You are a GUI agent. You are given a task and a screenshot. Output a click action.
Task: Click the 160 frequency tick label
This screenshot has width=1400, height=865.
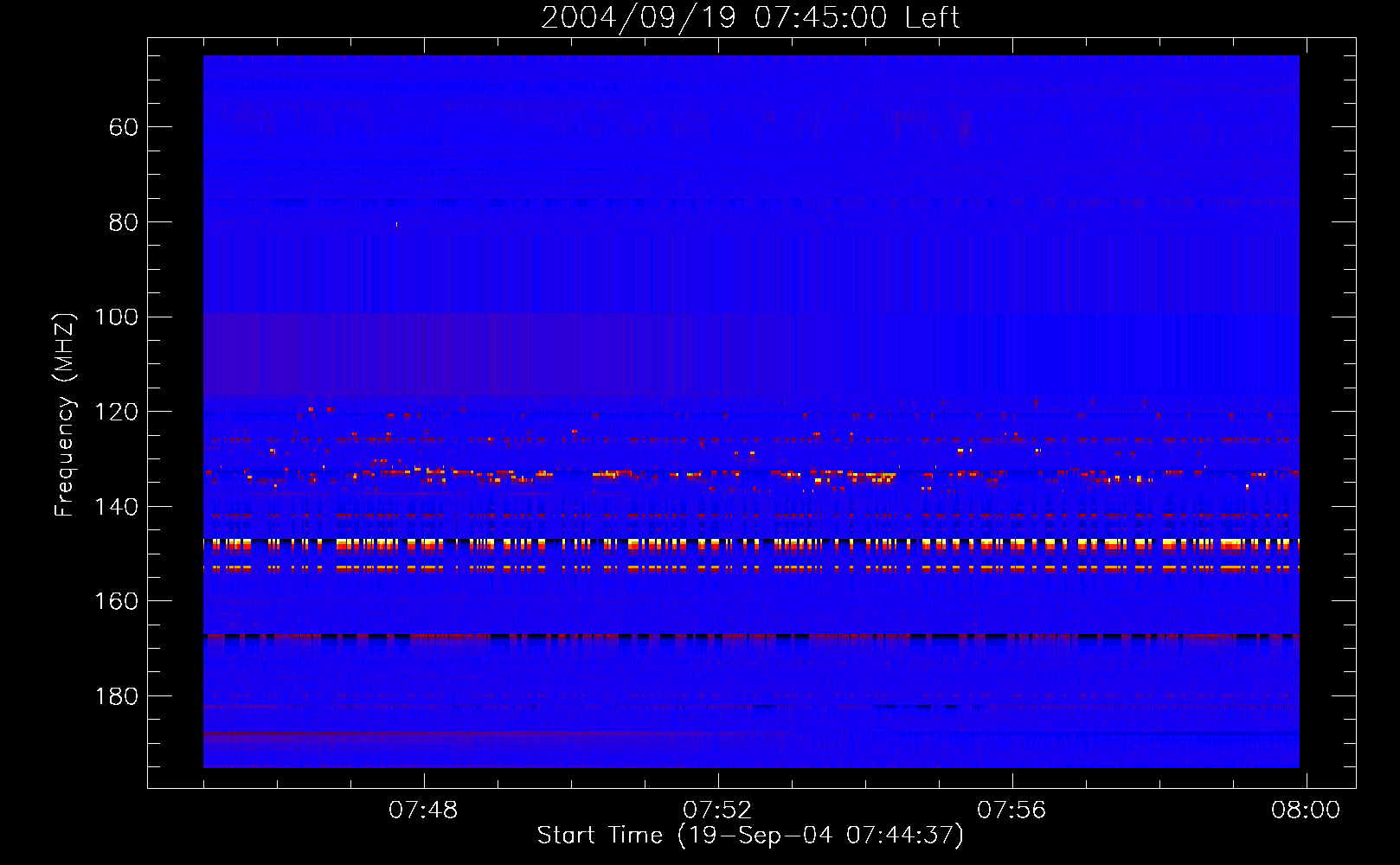(x=116, y=601)
